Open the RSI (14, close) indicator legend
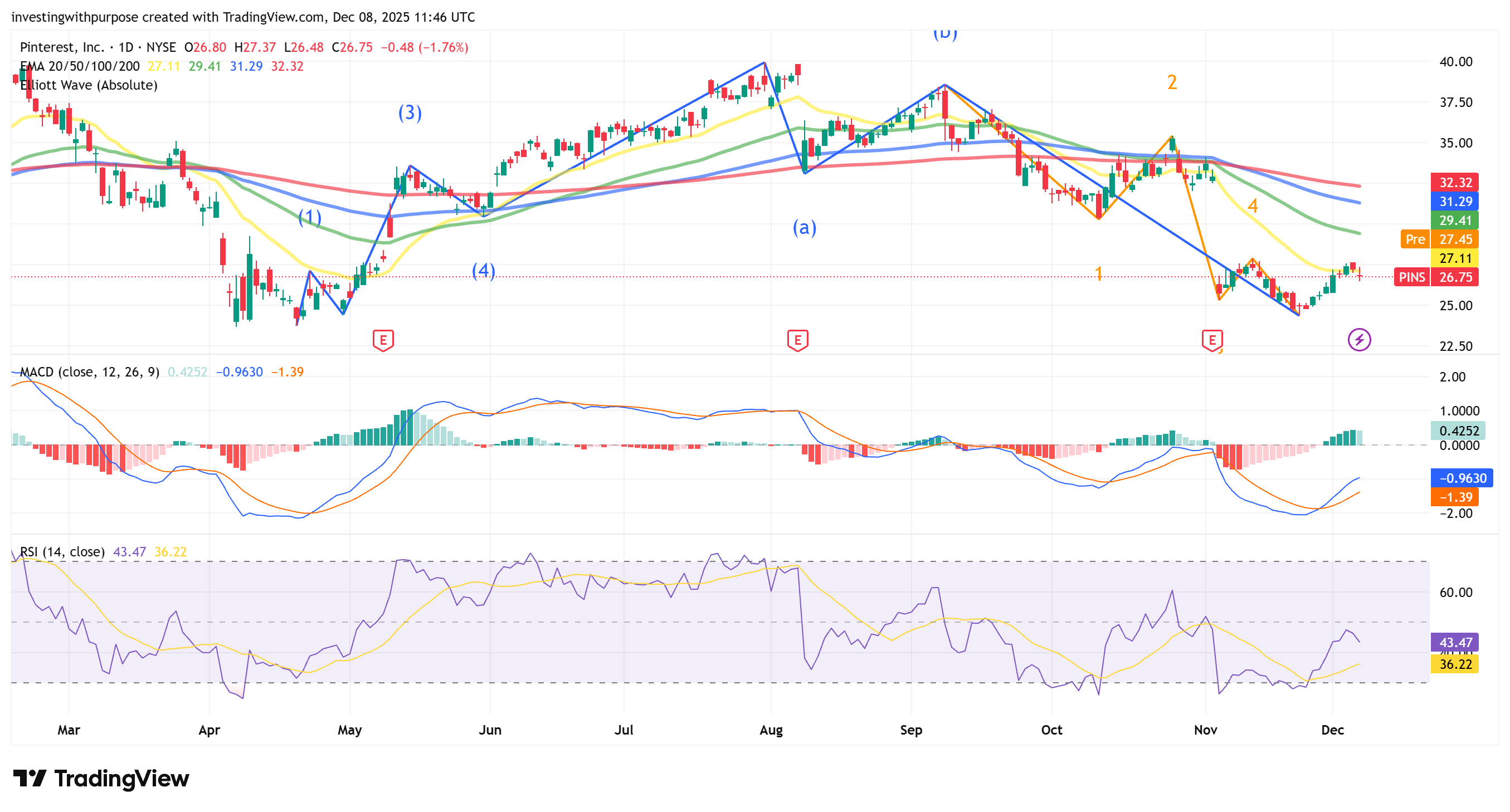This screenshot has width=1510, height=812. coord(62,552)
